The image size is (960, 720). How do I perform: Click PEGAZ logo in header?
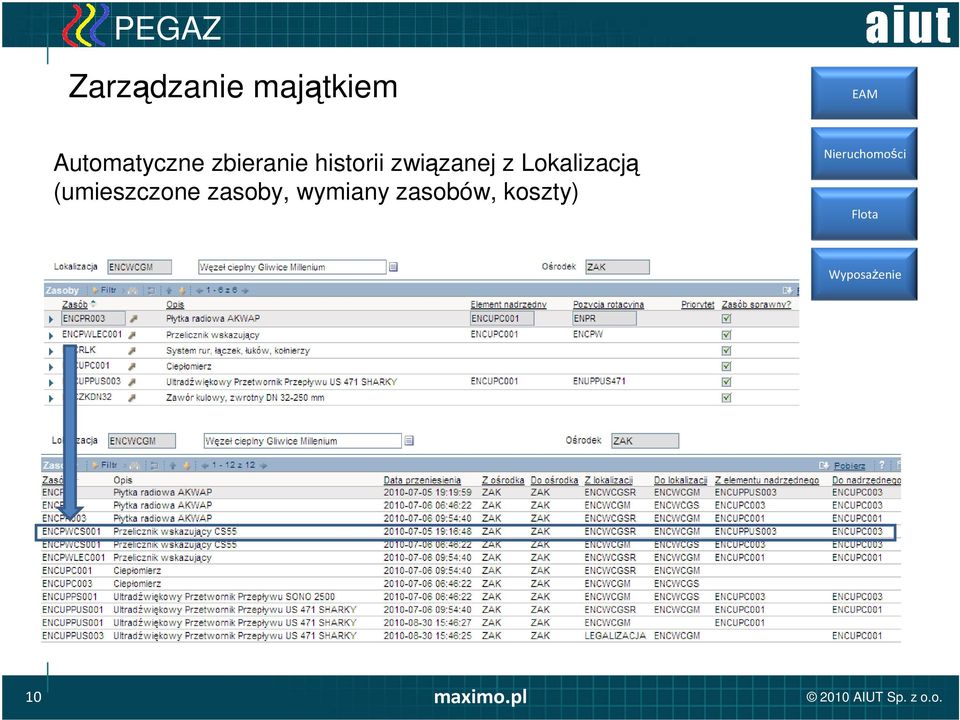click(142, 26)
